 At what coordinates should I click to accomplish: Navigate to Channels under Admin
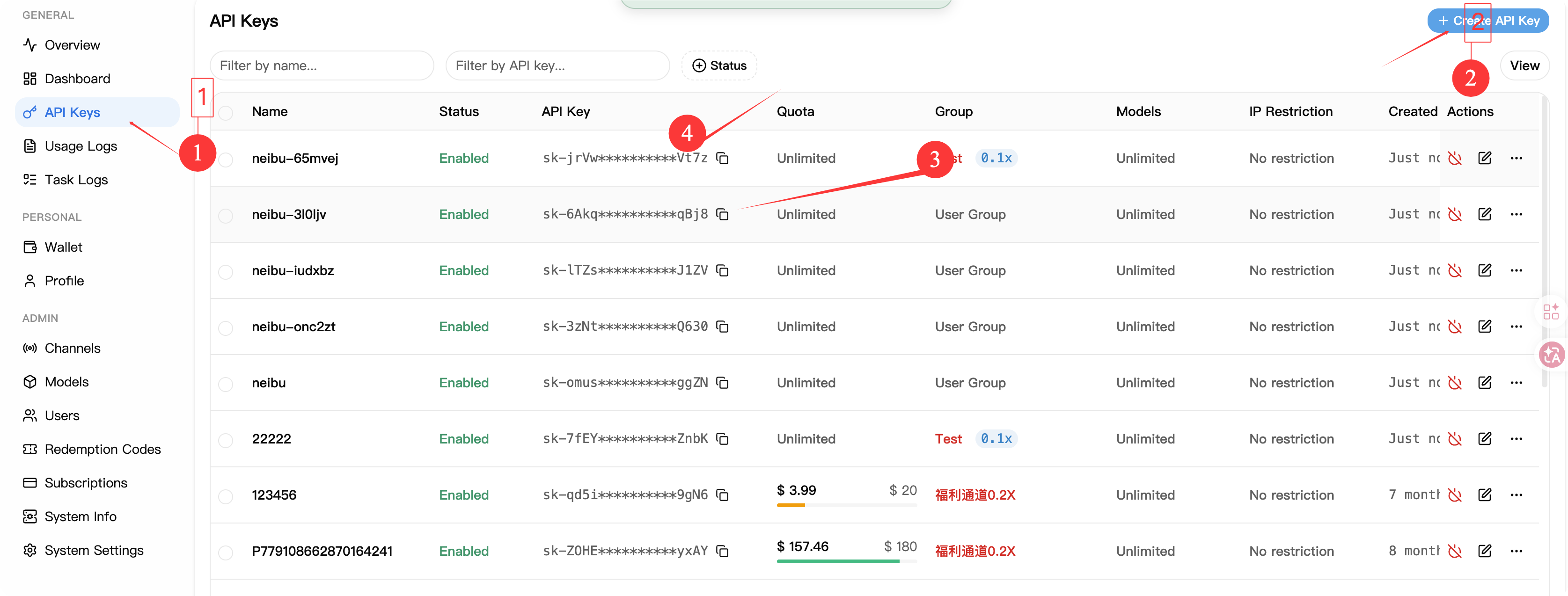97,348
